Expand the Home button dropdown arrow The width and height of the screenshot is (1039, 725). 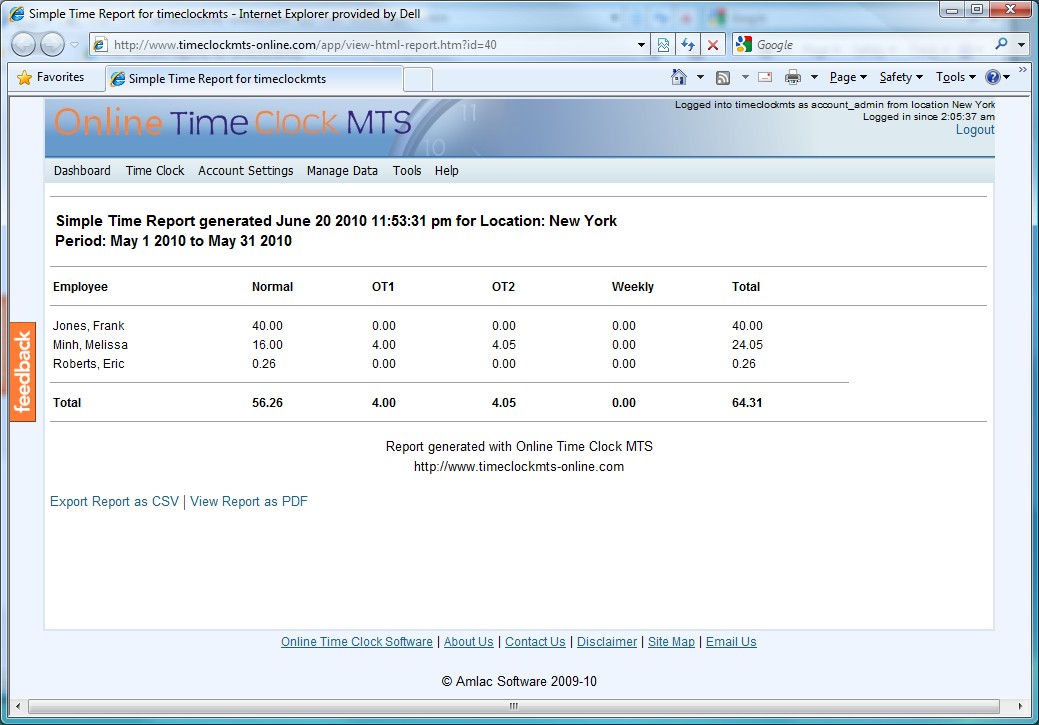tap(700, 77)
